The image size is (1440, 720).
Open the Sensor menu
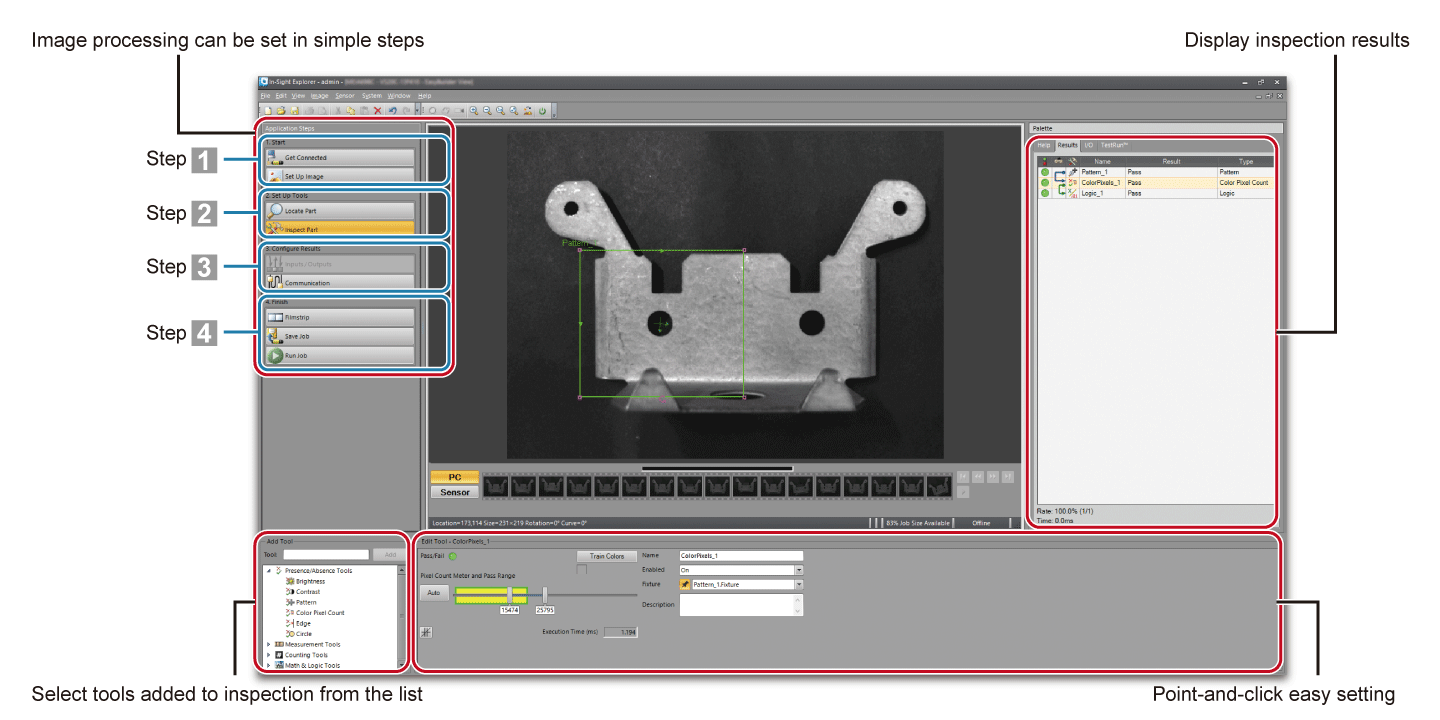pyautogui.click(x=344, y=95)
